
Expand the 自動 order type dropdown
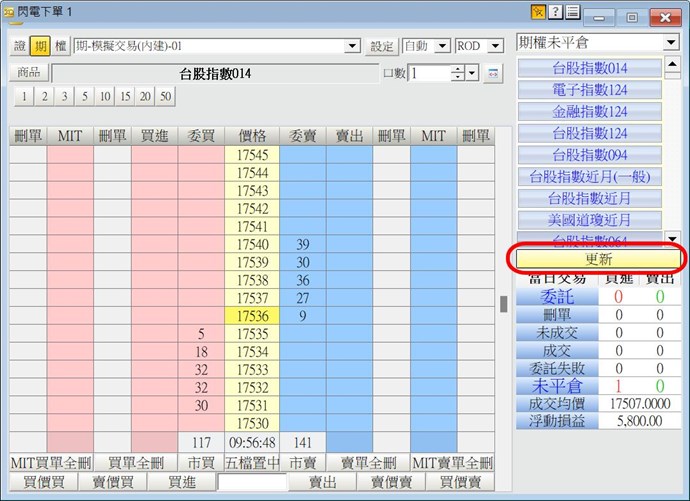(x=443, y=46)
